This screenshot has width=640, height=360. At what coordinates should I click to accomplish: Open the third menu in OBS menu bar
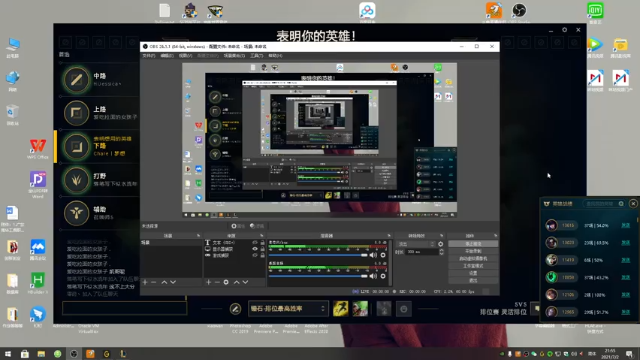point(185,56)
